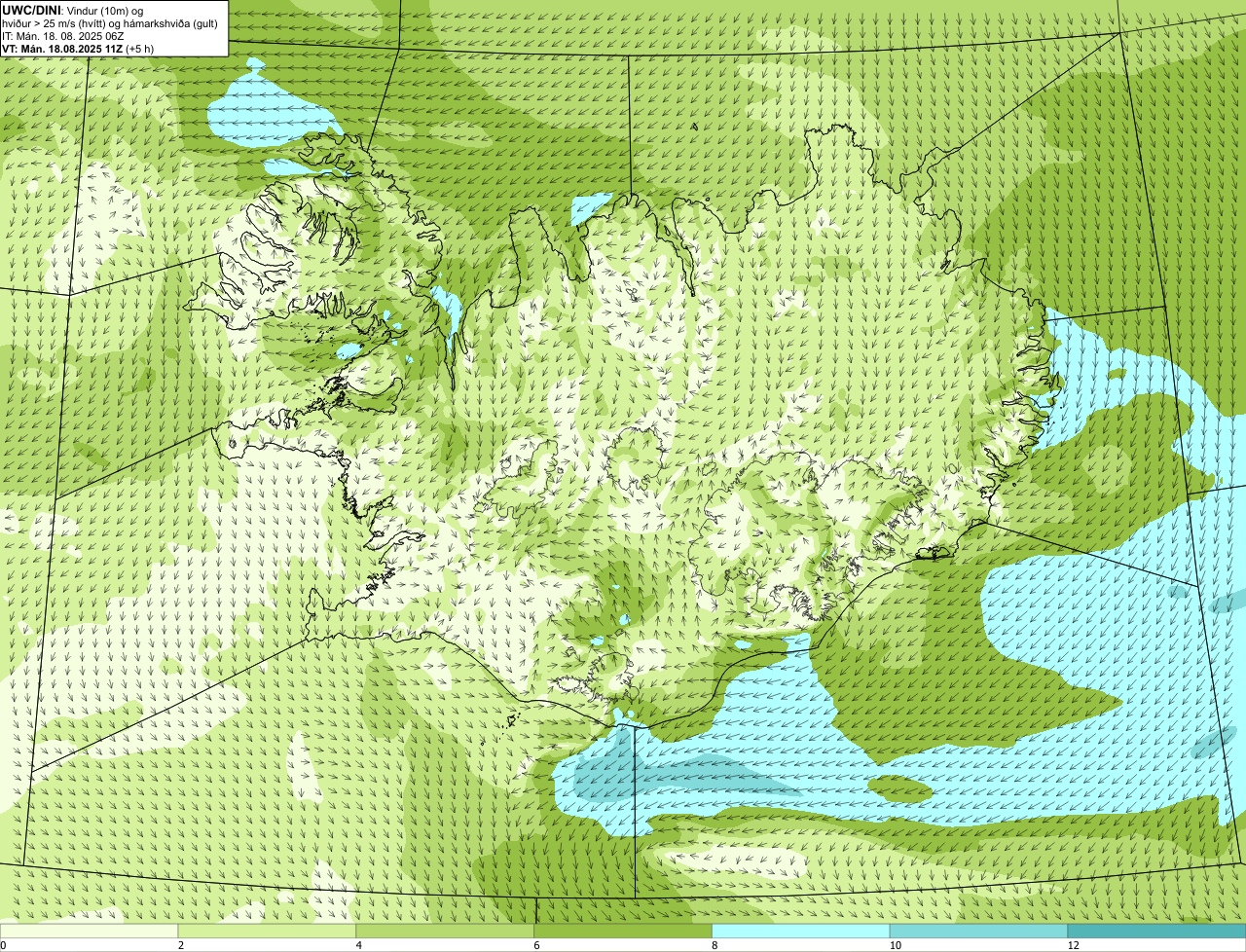Click the 'IT: Mán. 18. 08. 2025 06Z' line
Viewport: 1246px width, 952px height.
pos(62,36)
